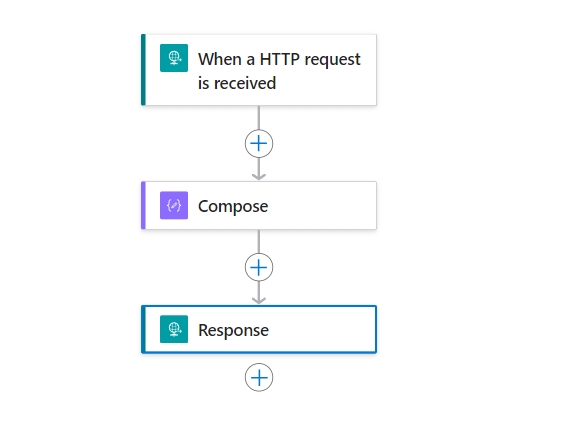
Task: Open the "When a HTTP request is received" title
Action: 279,71
